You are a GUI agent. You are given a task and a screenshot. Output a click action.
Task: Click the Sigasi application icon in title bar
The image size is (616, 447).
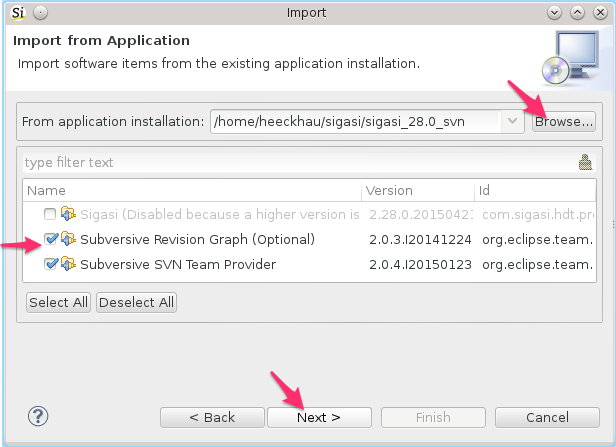coord(18,13)
